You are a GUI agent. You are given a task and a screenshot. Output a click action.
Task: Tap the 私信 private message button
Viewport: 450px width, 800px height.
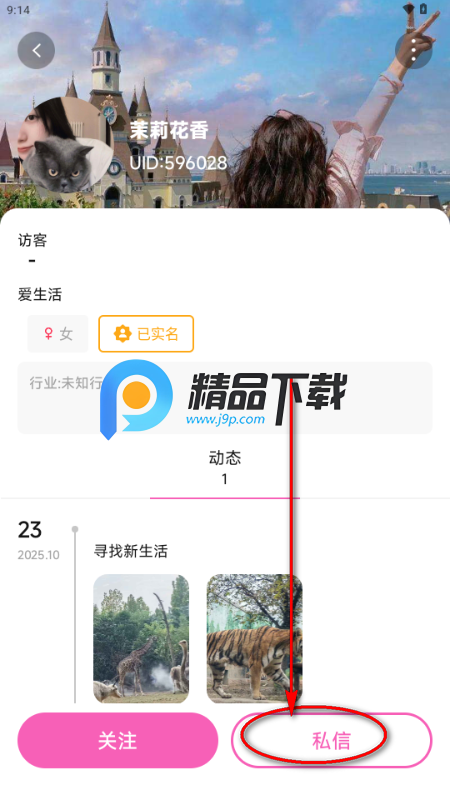click(332, 740)
